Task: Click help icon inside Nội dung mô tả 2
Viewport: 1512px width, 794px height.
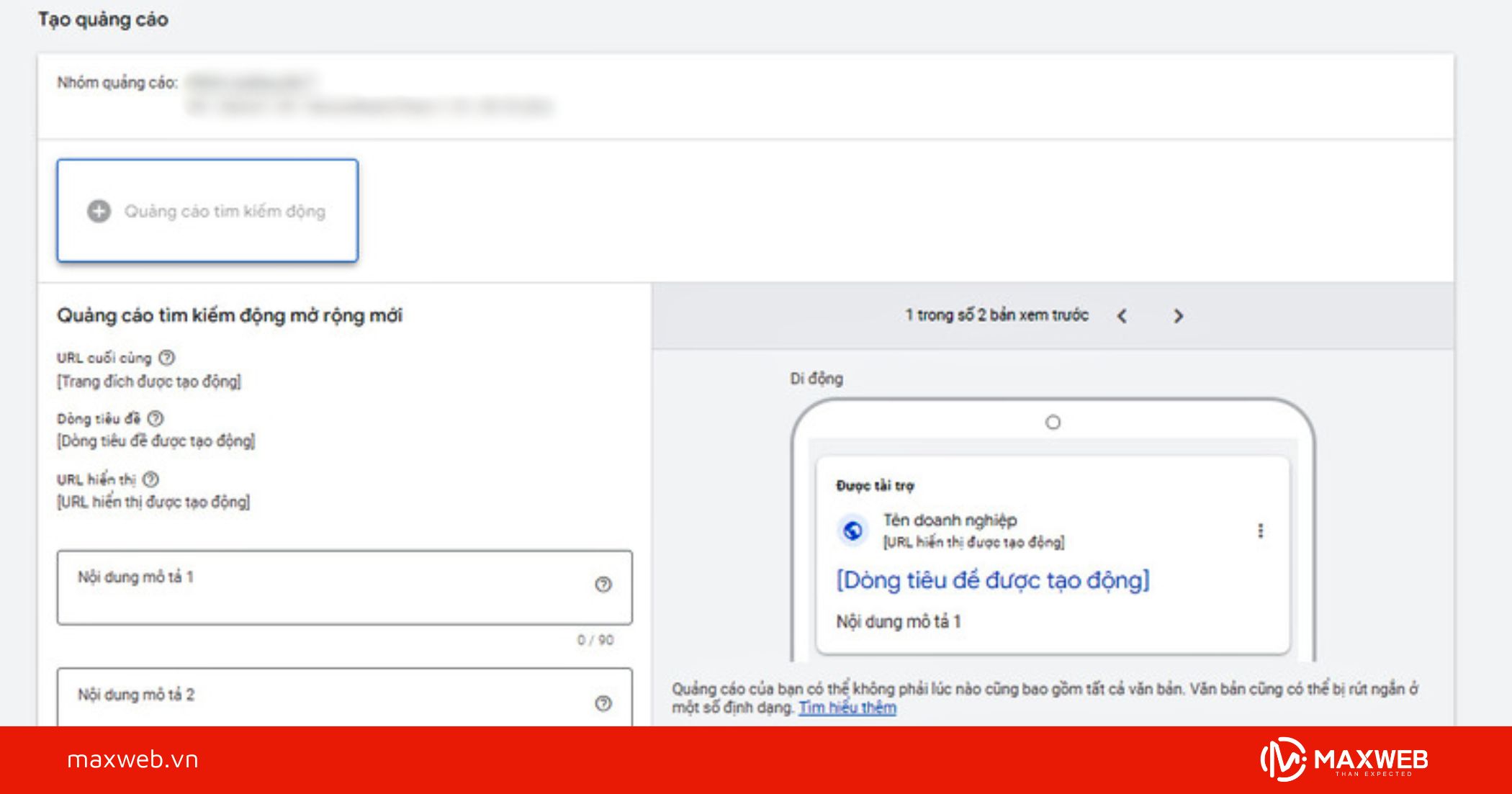Action: click(x=603, y=703)
